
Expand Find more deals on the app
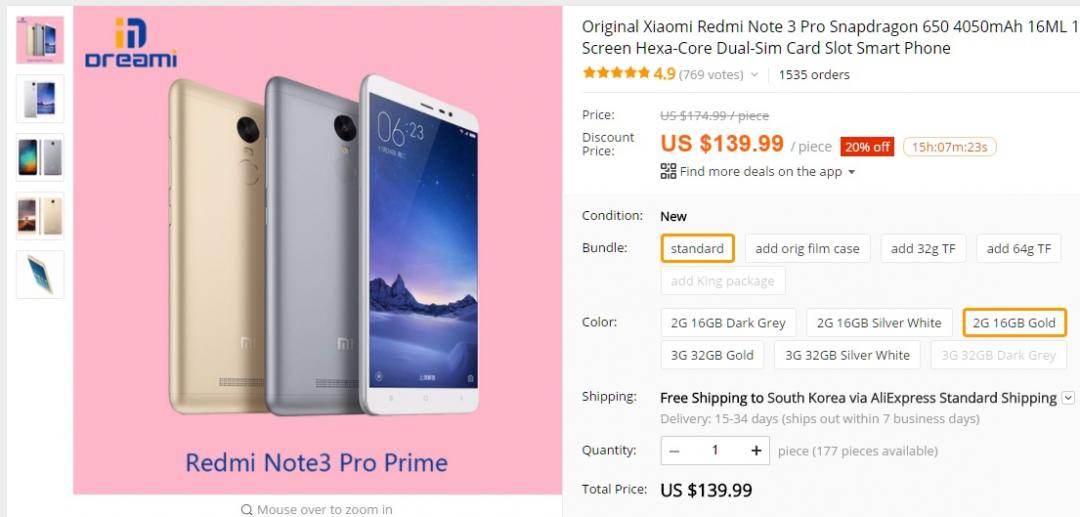click(x=852, y=172)
